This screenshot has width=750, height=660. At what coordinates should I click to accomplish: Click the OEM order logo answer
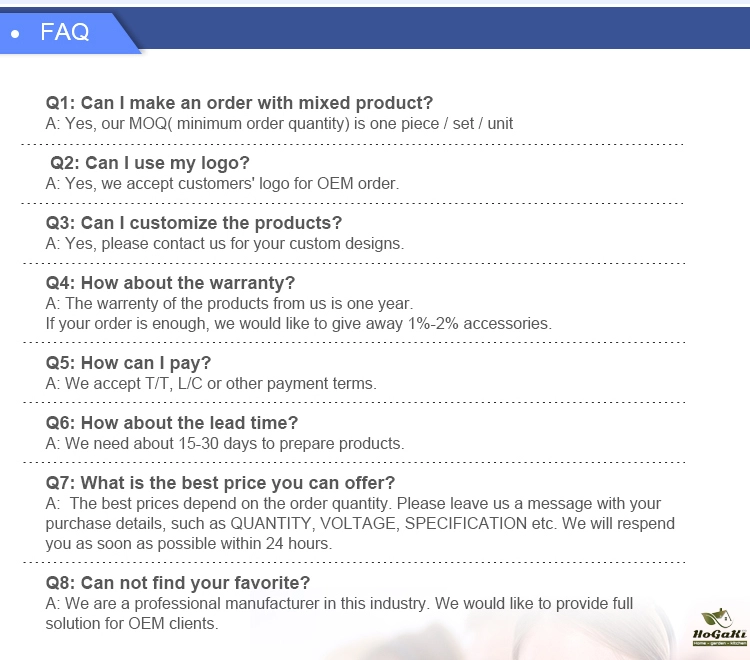tap(222, 184)
